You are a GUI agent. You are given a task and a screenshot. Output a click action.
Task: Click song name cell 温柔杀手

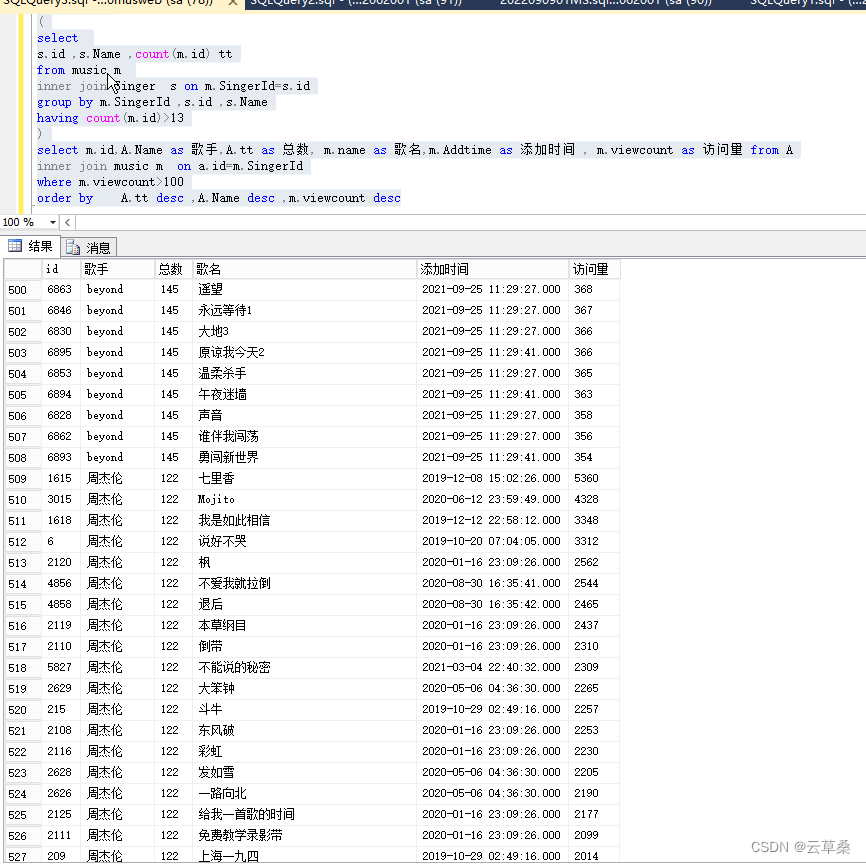[x=305, y=373]
